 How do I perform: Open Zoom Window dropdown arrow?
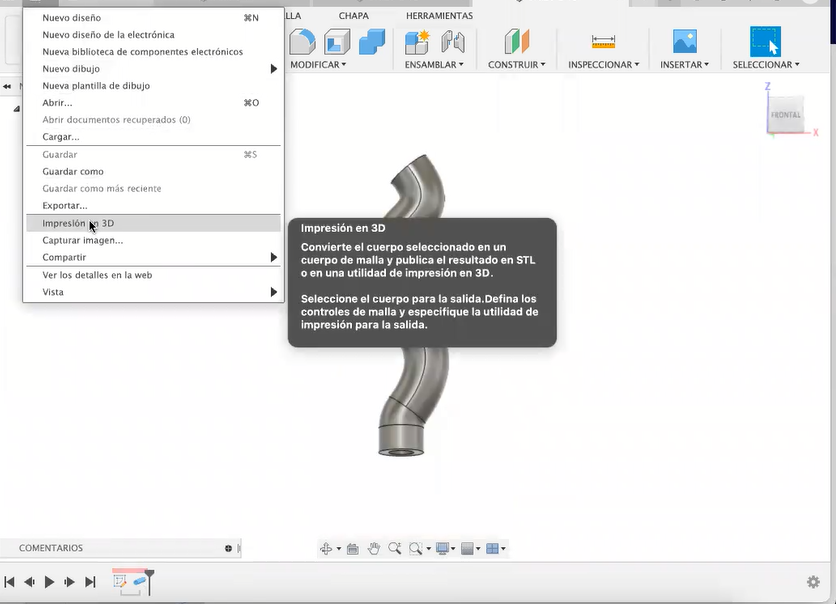click(428, 549)
